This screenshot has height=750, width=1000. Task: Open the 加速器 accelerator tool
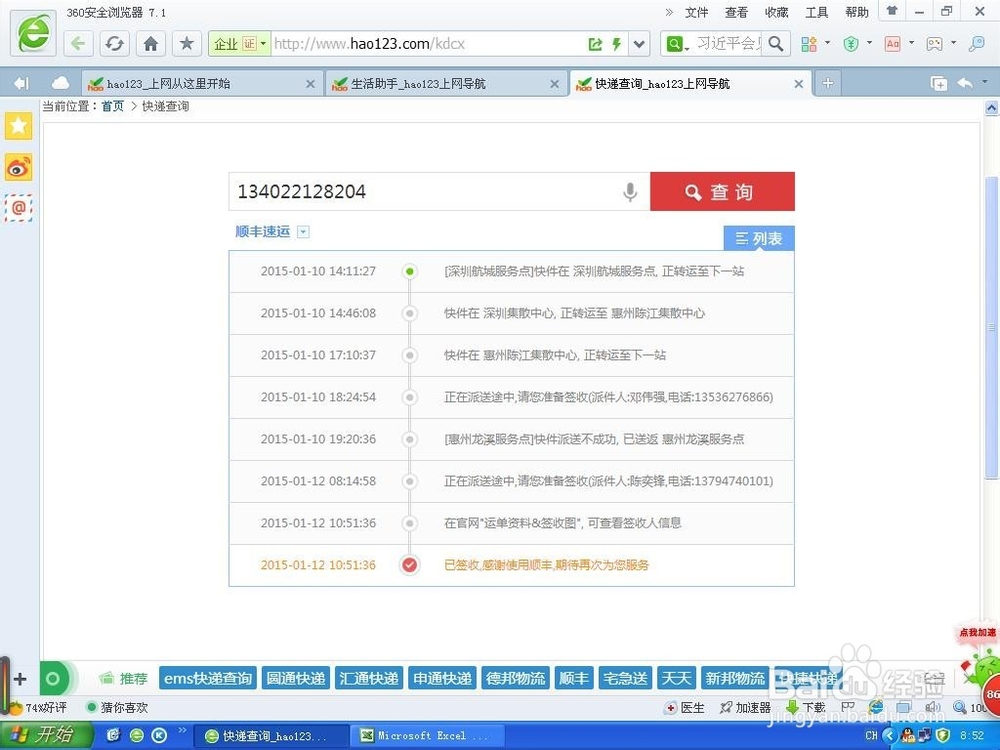coord(745,707)
